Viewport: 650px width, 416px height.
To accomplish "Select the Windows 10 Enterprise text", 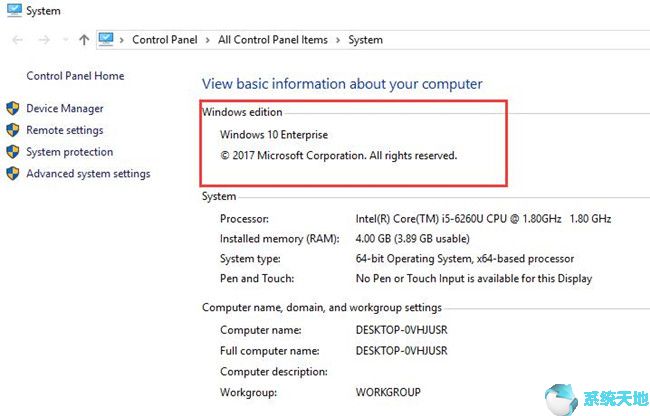I will (x=274, y=135).
